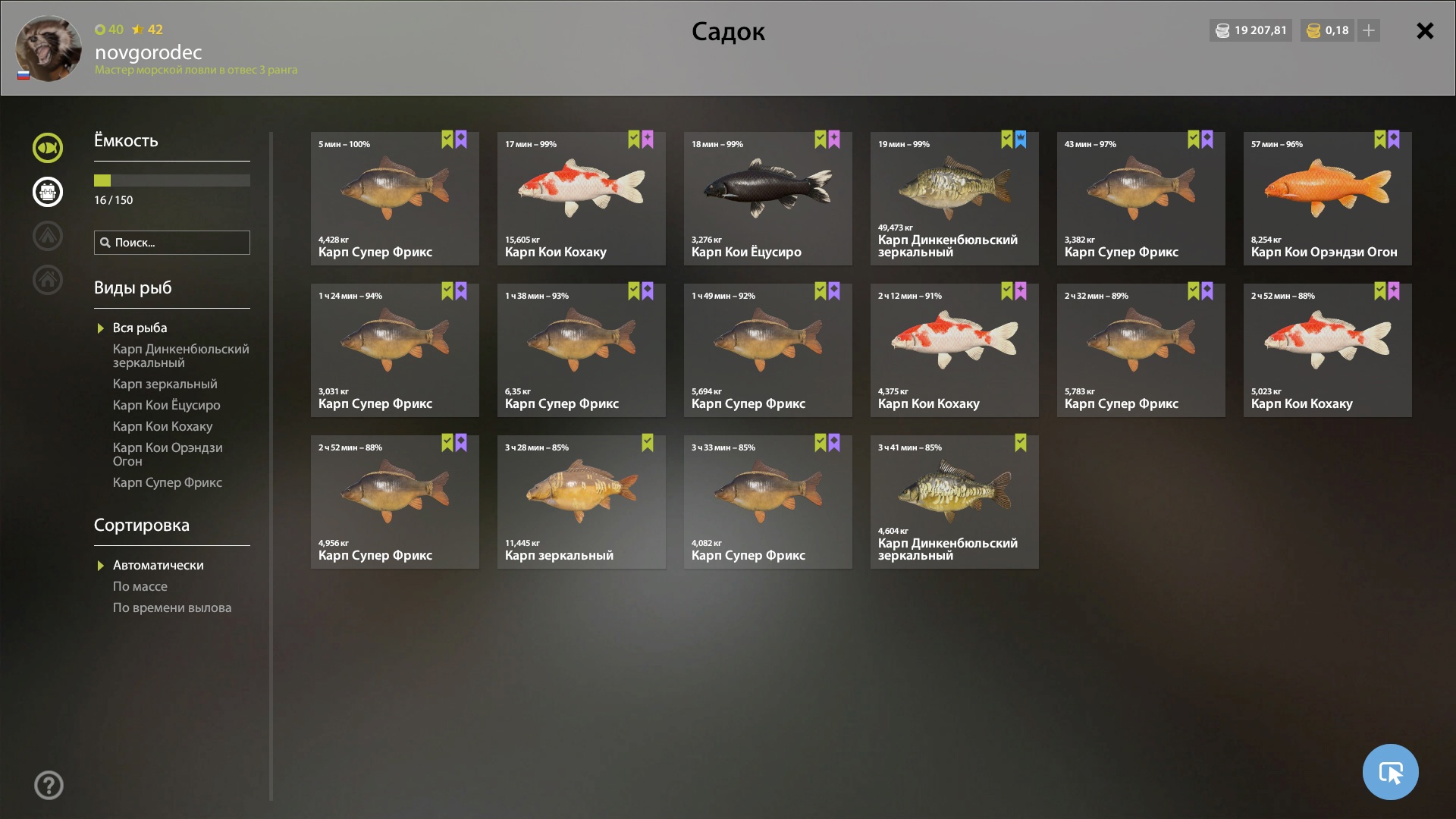The width and height of the screenshot is (1456, 819).
Task: Click the greyed home sidebar icon
Action: click(x=48, y=280)
